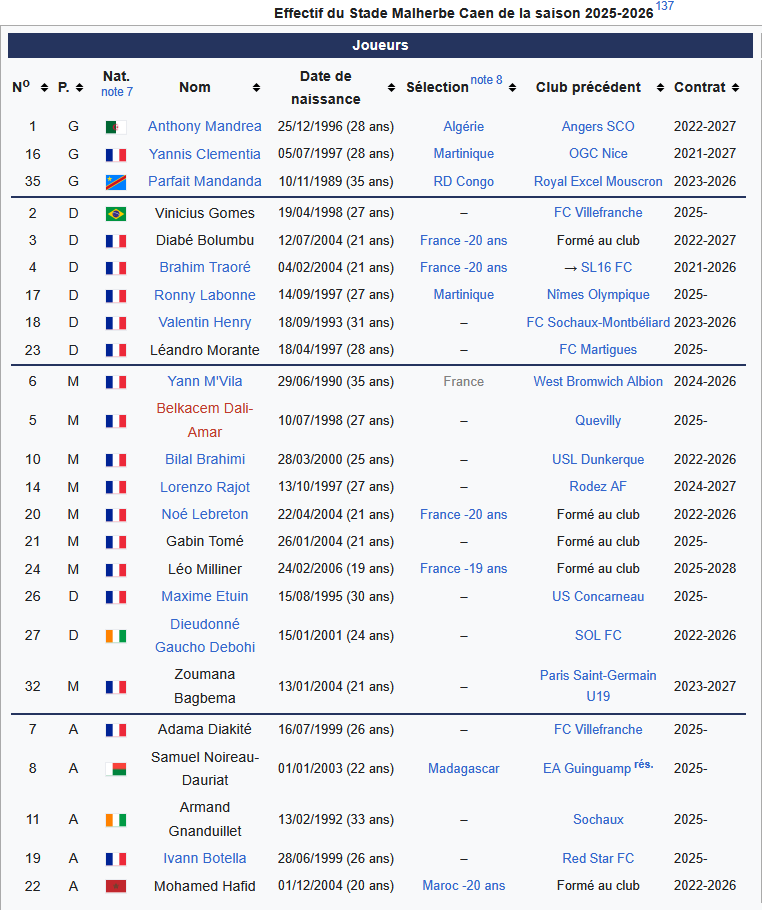Click the French flag beside Yann M'Vila
The height and width of the screenshot is (910, 762).
point(116,382)
